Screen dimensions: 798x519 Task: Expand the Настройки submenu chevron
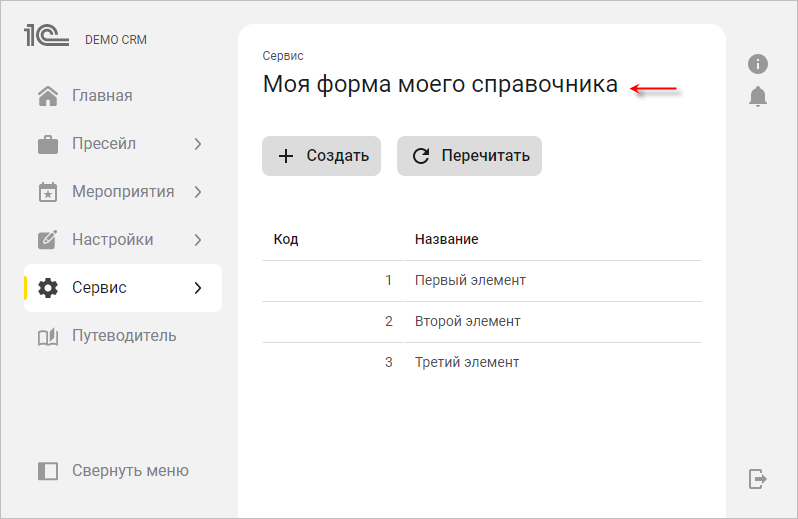pos(198,240)
